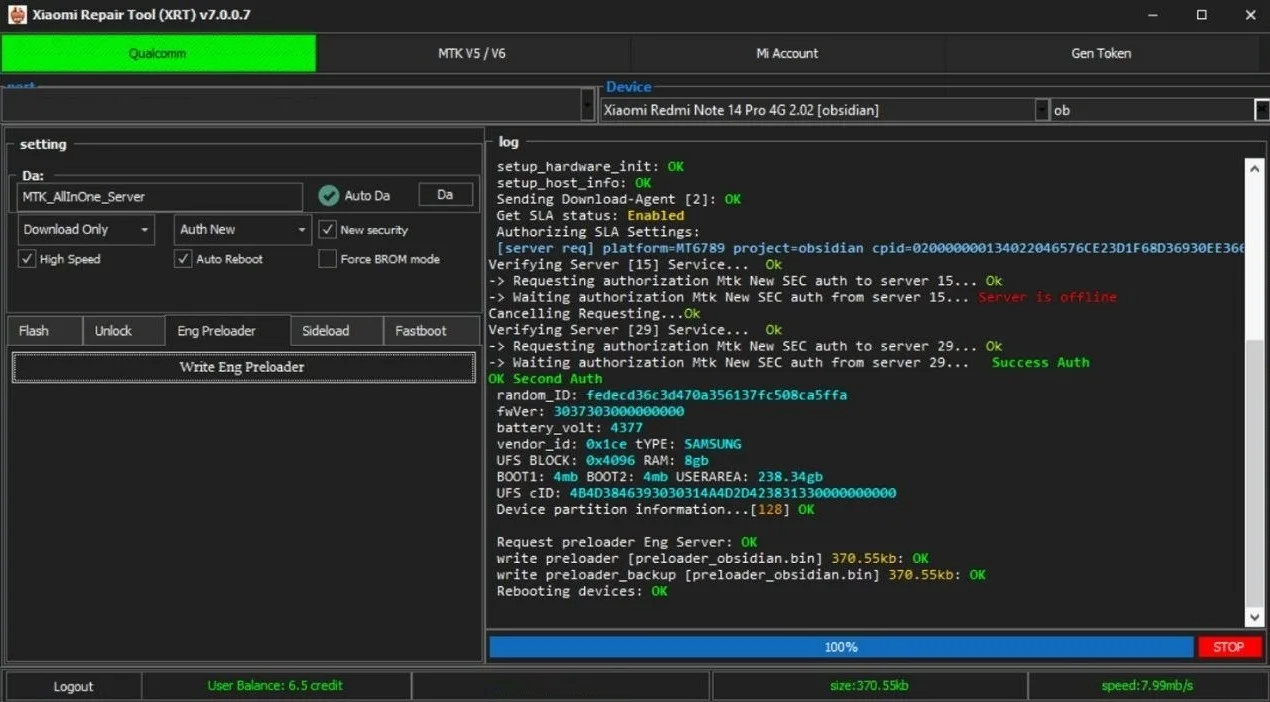Switch to the Gen Token tab

(1101, 53)
